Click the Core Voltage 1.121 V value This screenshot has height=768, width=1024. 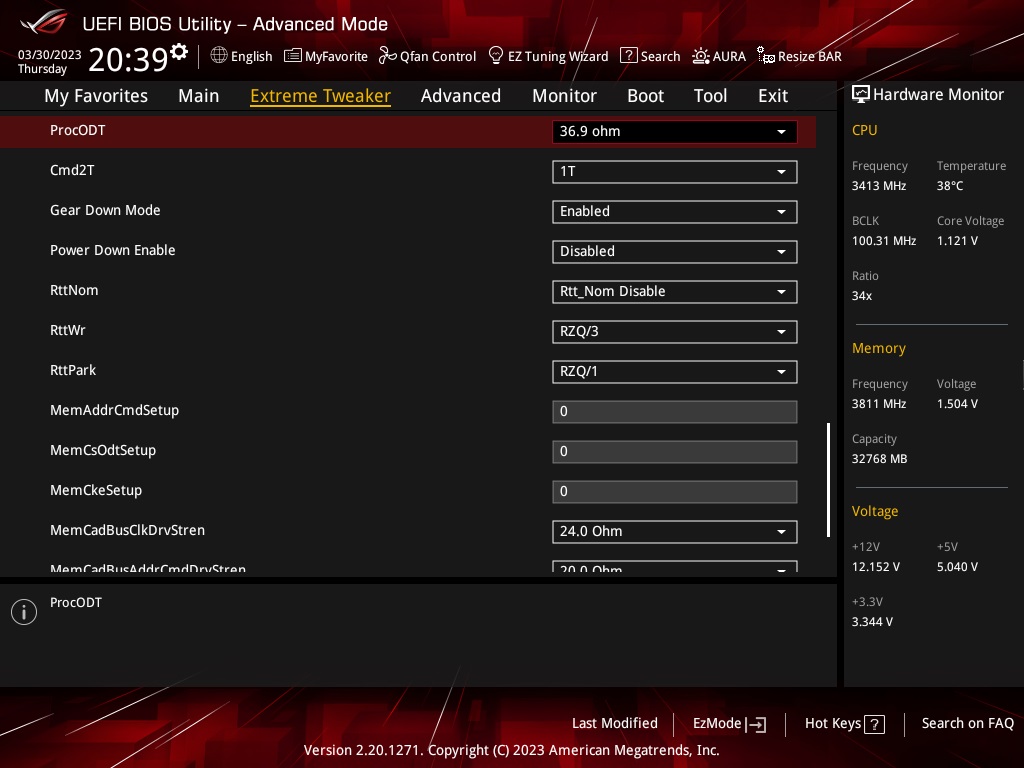[x=957, y=241]
